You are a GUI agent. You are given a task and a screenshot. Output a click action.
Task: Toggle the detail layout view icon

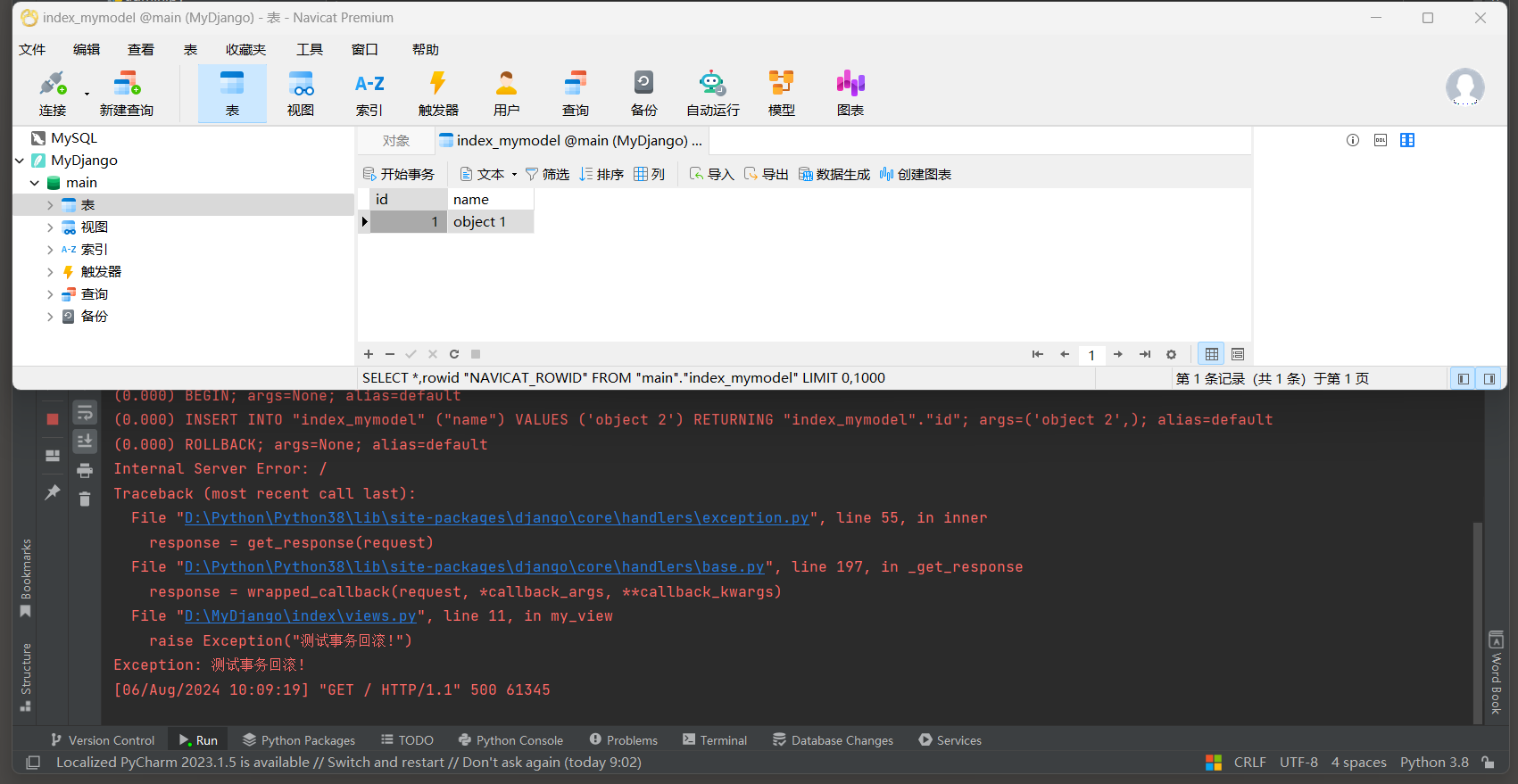click(1407, 140)
